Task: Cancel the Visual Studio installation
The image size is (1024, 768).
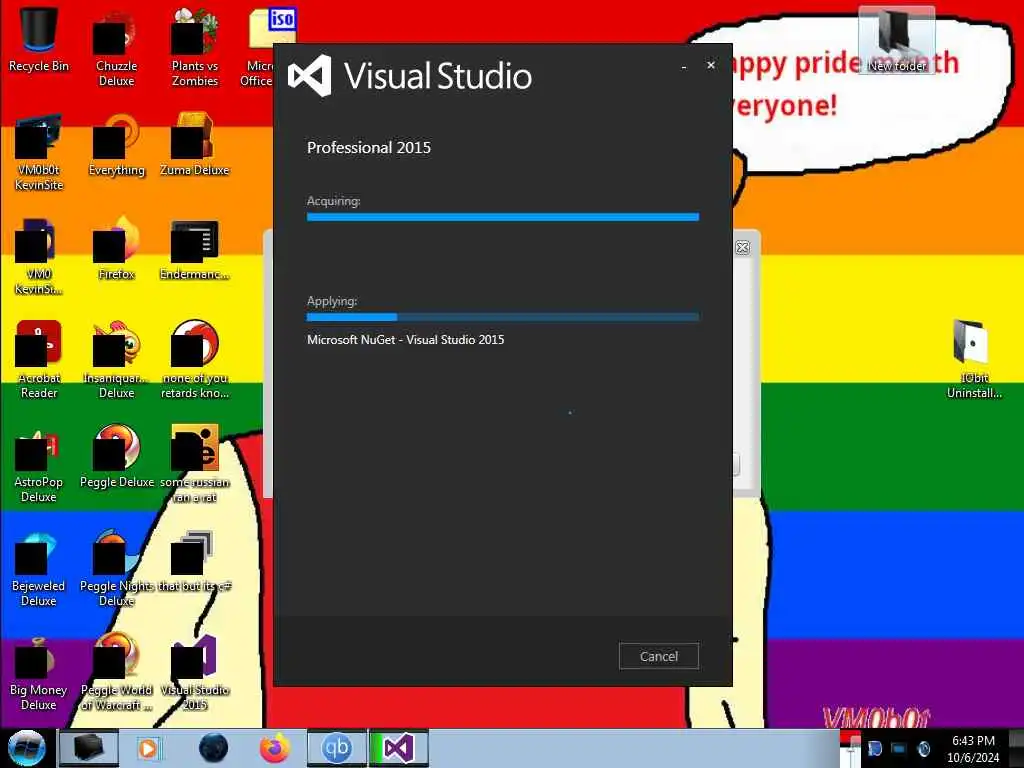Action: pyautogui.click(x=658, y=656)
